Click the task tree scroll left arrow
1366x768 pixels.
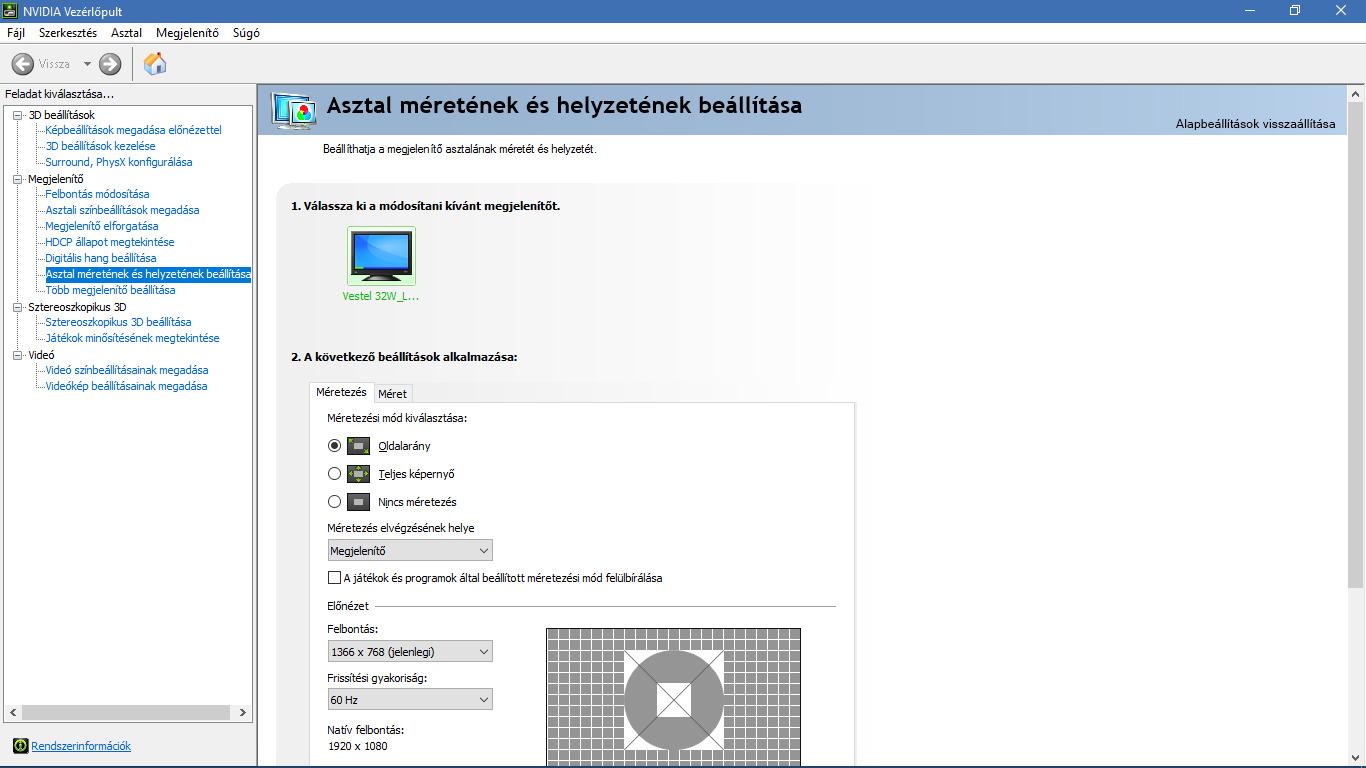[x=12, y=713]
